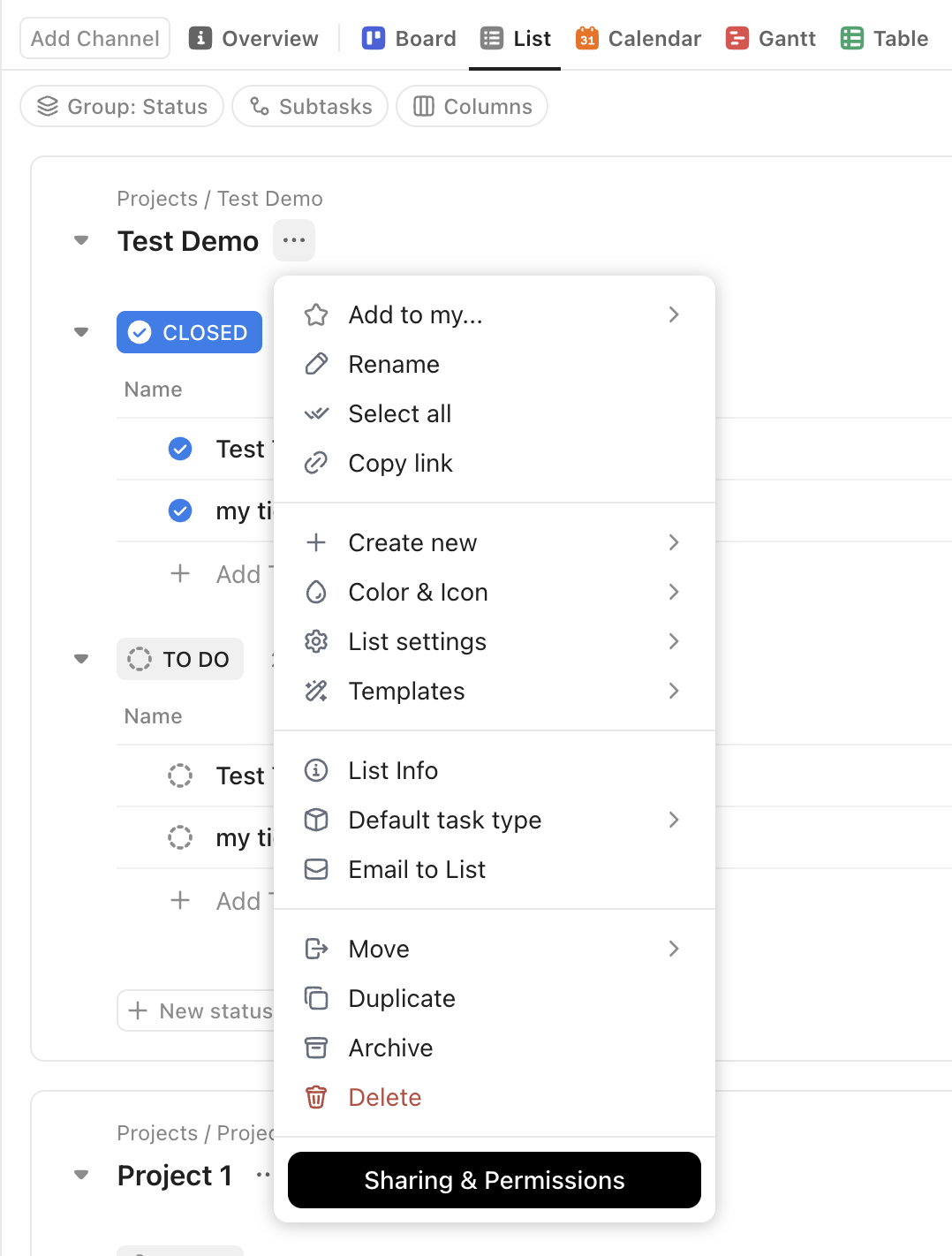Image resolution: width=952 pixels, height=1256 pixels.
Task: Click the Rename pencil icon
Action: pyautogui.click(x=316, y=364)
